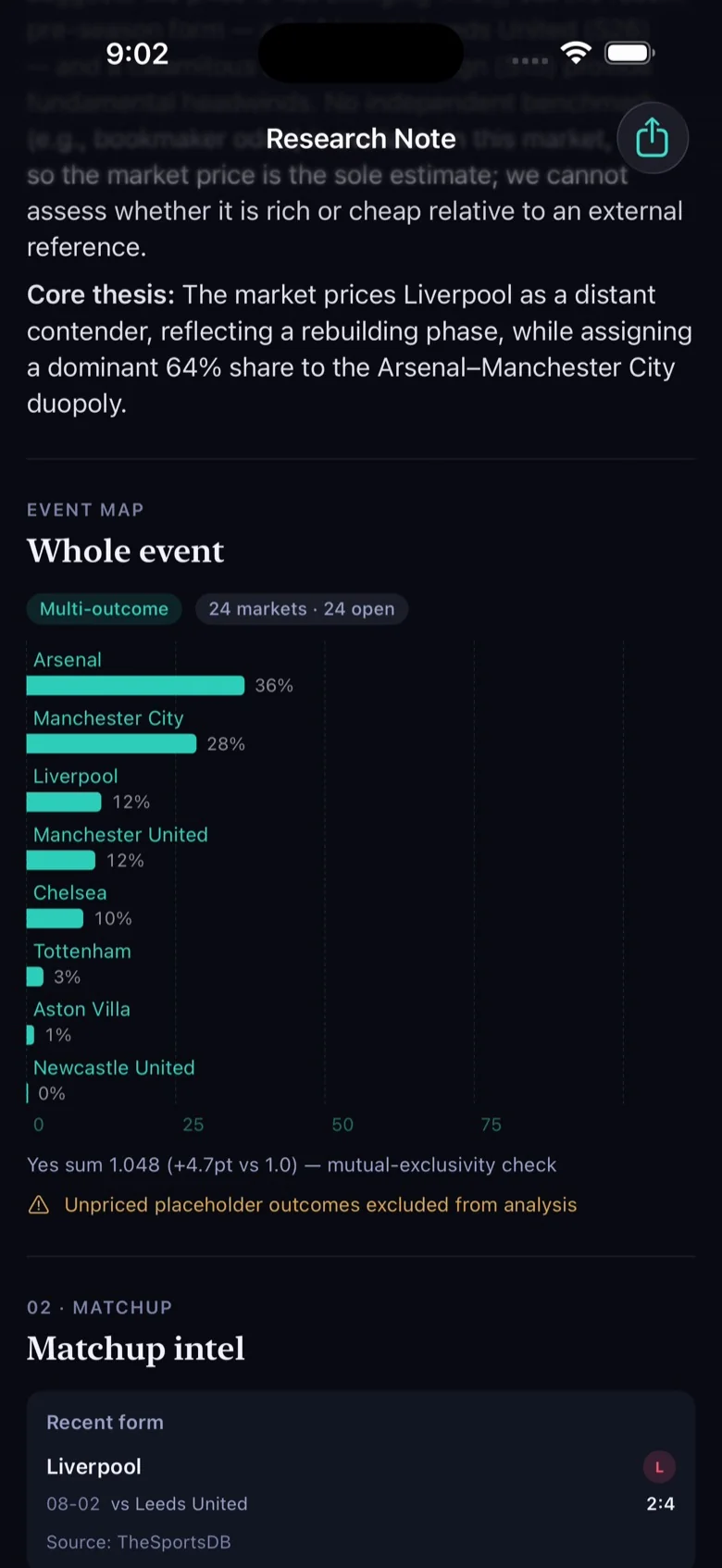Open the Aston Villa outcome label

(x=81, y=1009)
